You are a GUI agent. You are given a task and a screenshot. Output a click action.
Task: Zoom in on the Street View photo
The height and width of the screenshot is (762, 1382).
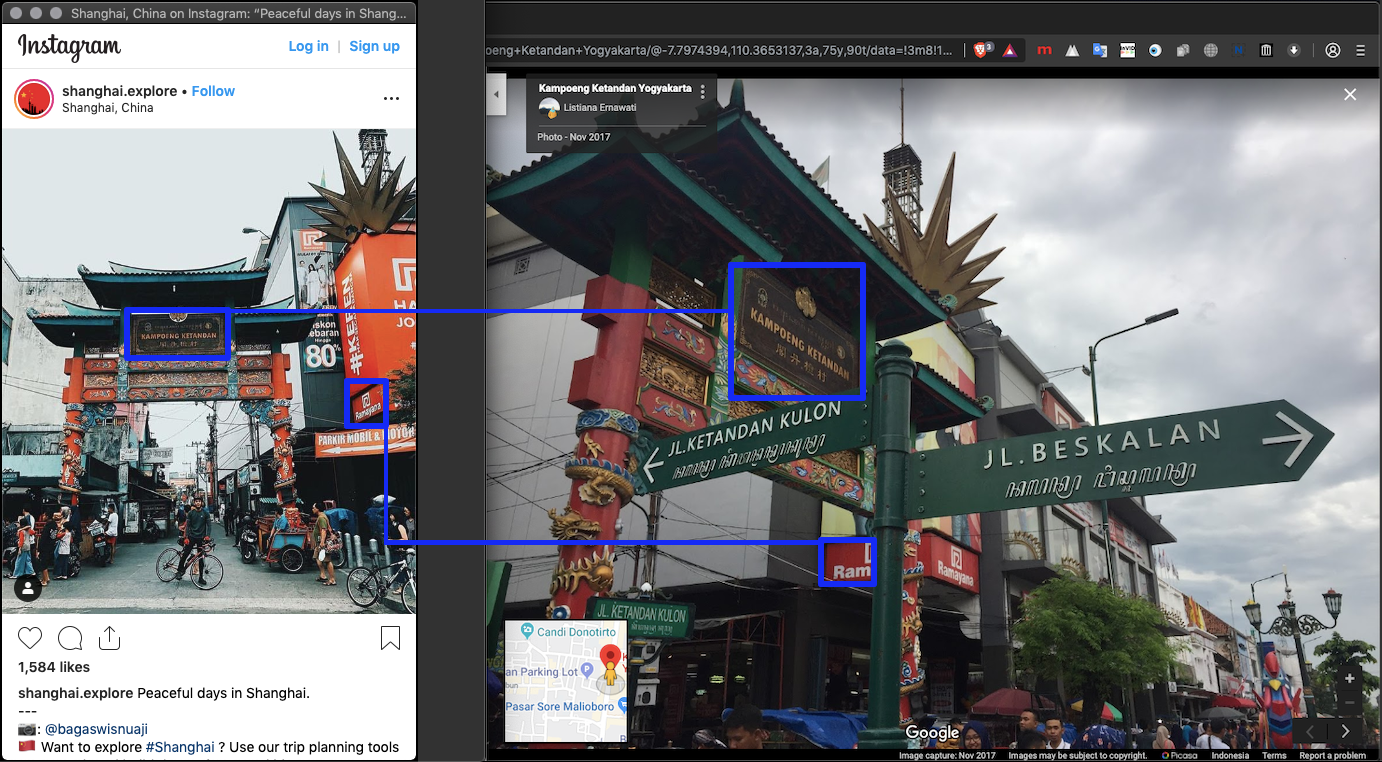point(1349,678)
